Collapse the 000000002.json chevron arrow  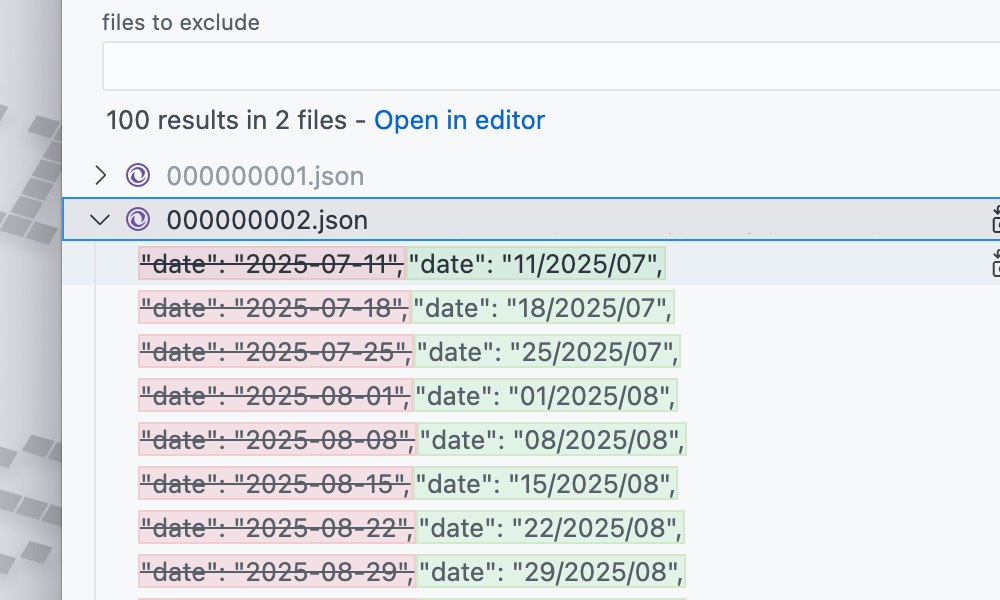99,219
